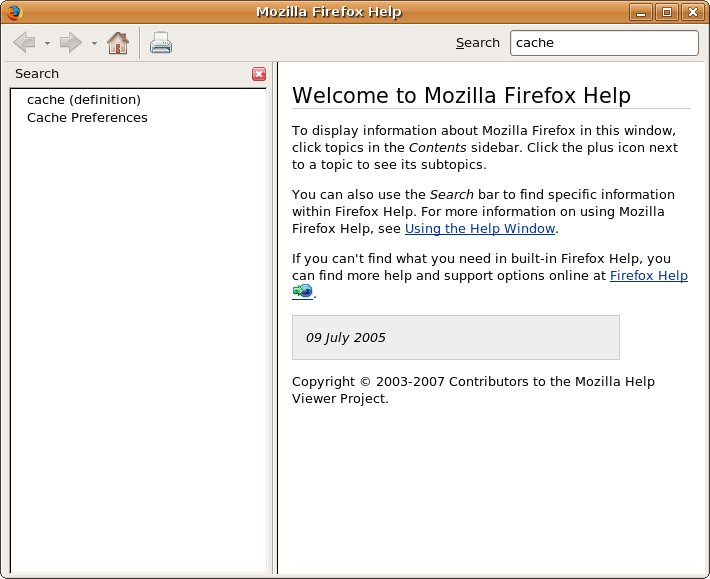Image resolution: width=710 pixels, height=579 pixels.
Task: Click the copyright notice text
Action: coord(473,390)
